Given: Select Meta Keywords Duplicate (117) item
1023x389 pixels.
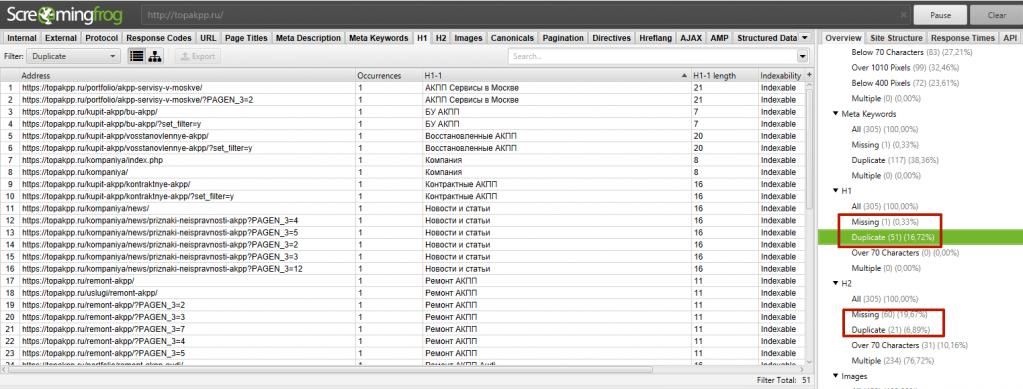Looking at the screenshot, I should [x=893, y=160].
